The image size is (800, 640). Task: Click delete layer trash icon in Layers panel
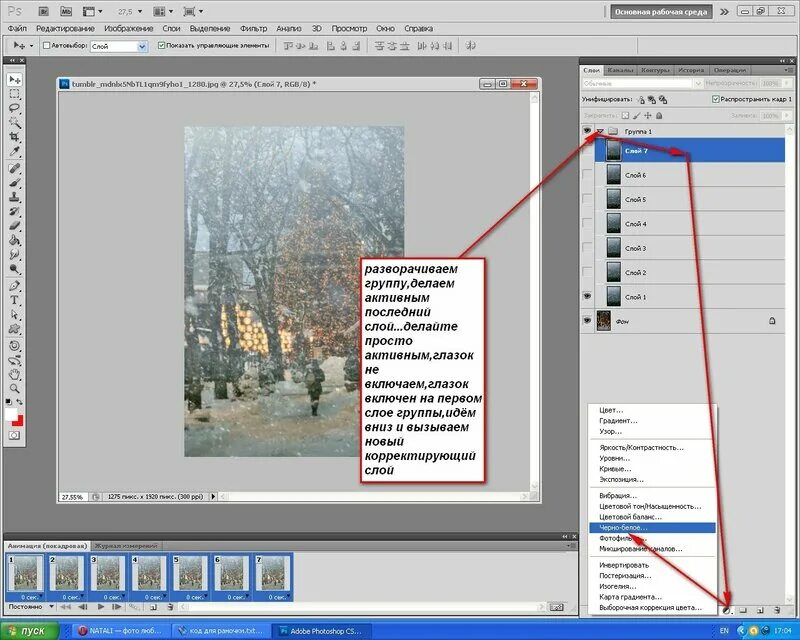point(777,610)
